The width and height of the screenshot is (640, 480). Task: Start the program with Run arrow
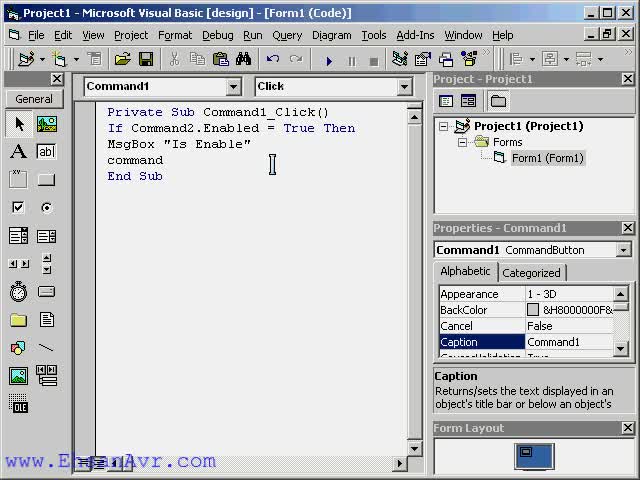pyautogui.click(x=329, y=61)
